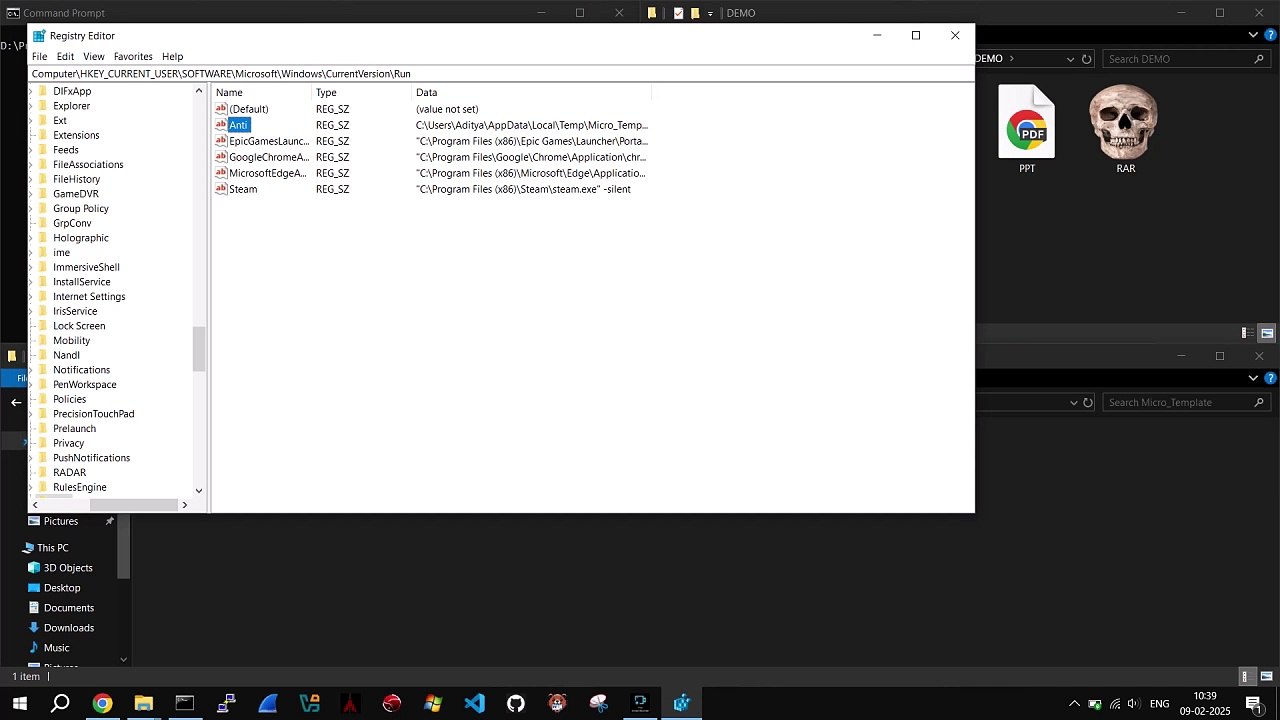
Task: Click the MicrosoftEdgeAutoLaunch value icon
Action: [x=221, y=173]
